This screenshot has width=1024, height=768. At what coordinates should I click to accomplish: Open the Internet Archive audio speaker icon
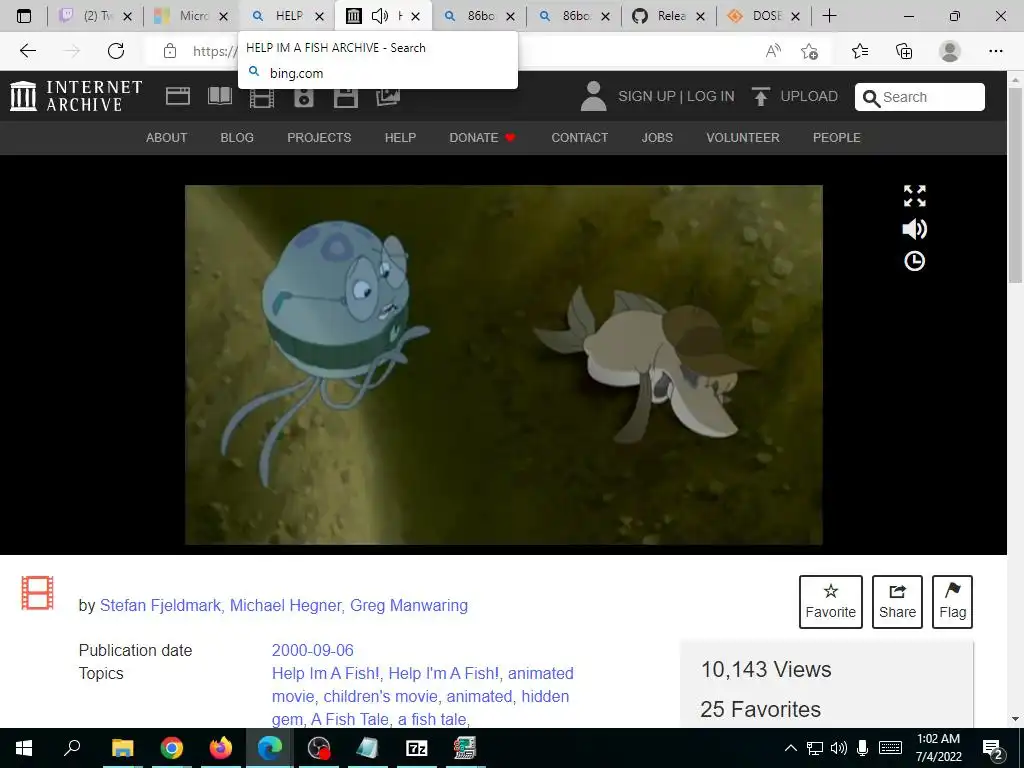(x=304, y=98)
